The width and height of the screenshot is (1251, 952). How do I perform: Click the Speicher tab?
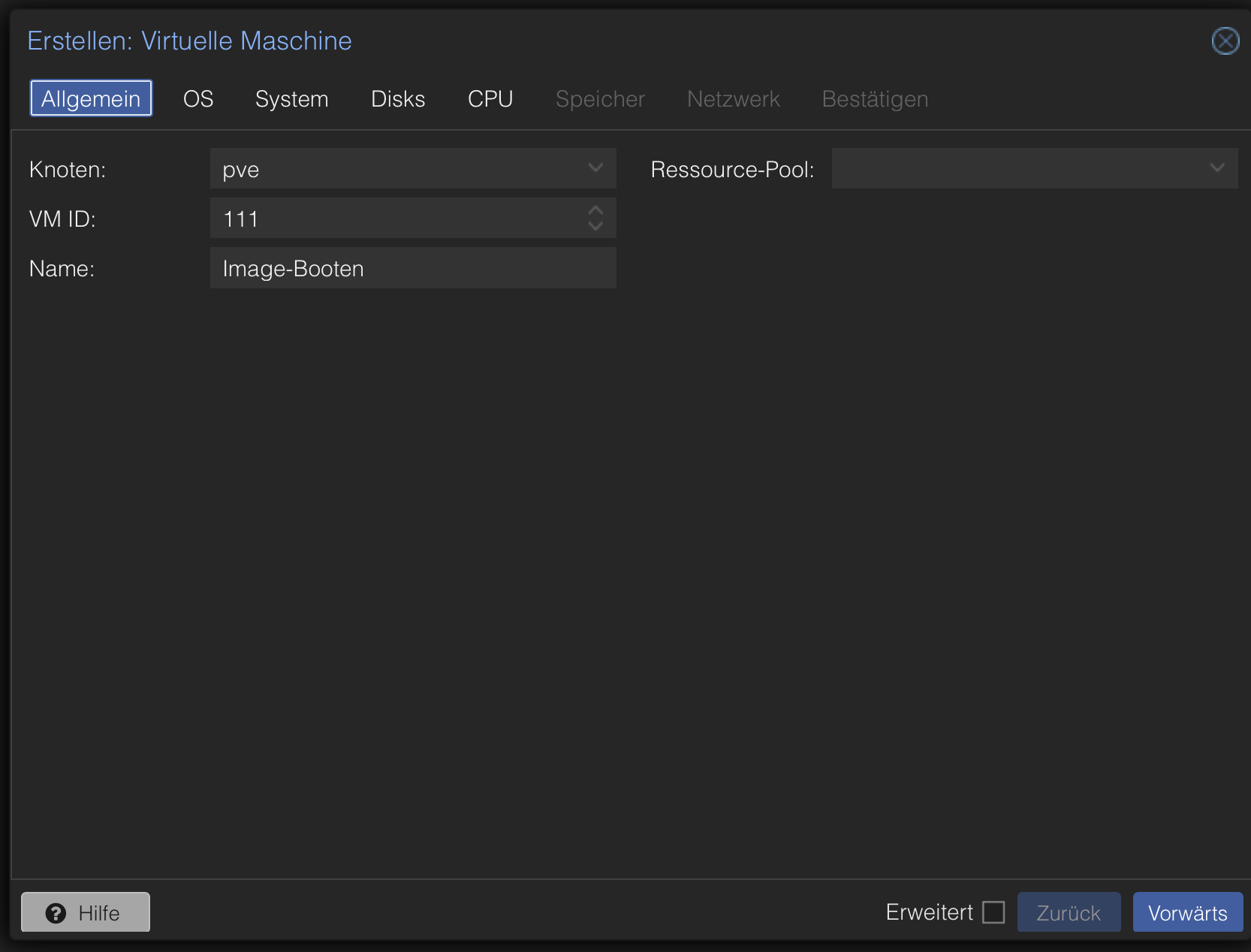coord(600,98)
